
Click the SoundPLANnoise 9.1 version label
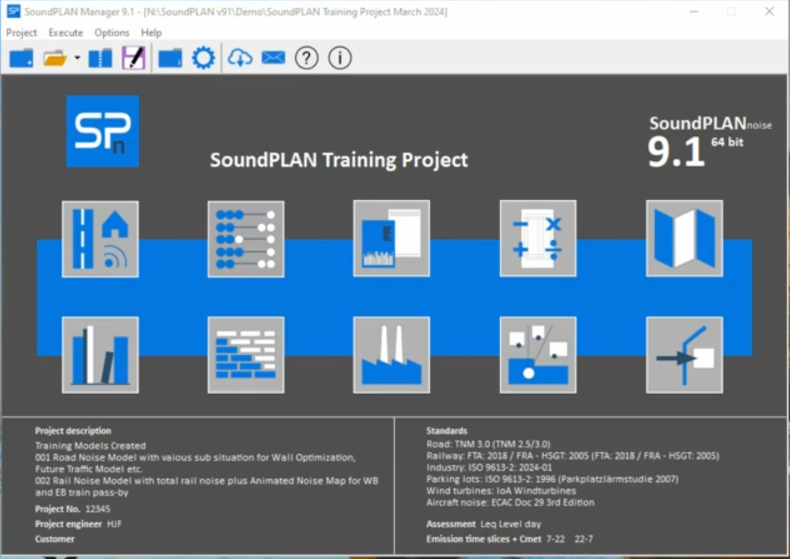click(709, 143)
